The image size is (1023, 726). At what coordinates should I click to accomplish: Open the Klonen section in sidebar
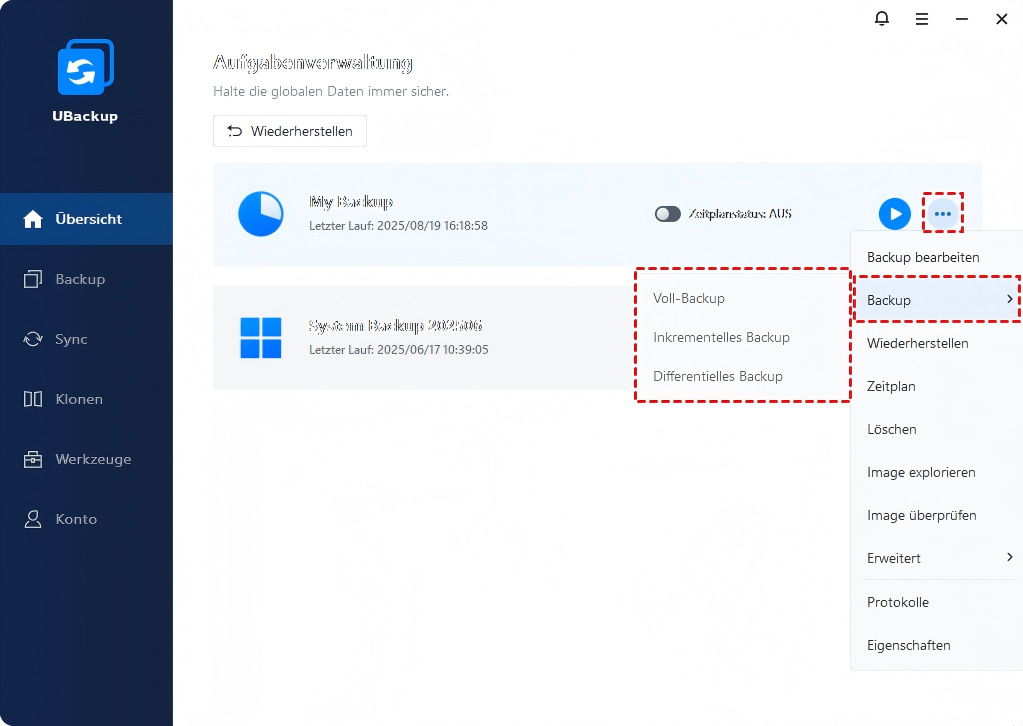pyautogui.click(x=78, y=399)
